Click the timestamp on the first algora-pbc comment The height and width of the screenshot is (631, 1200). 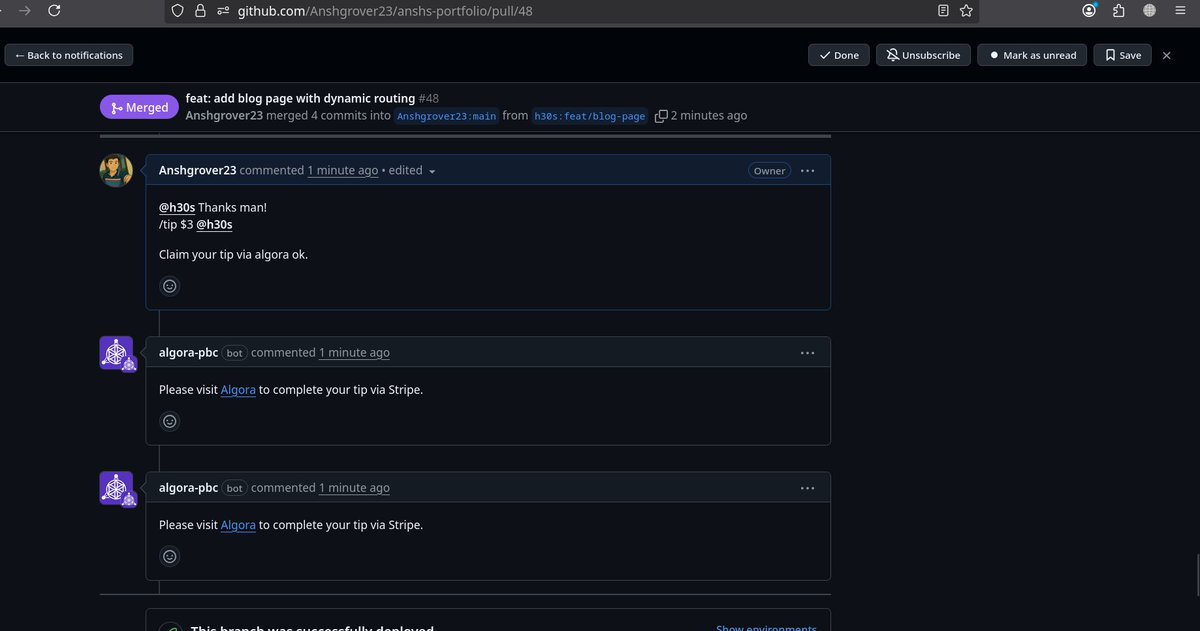(354, 352)
